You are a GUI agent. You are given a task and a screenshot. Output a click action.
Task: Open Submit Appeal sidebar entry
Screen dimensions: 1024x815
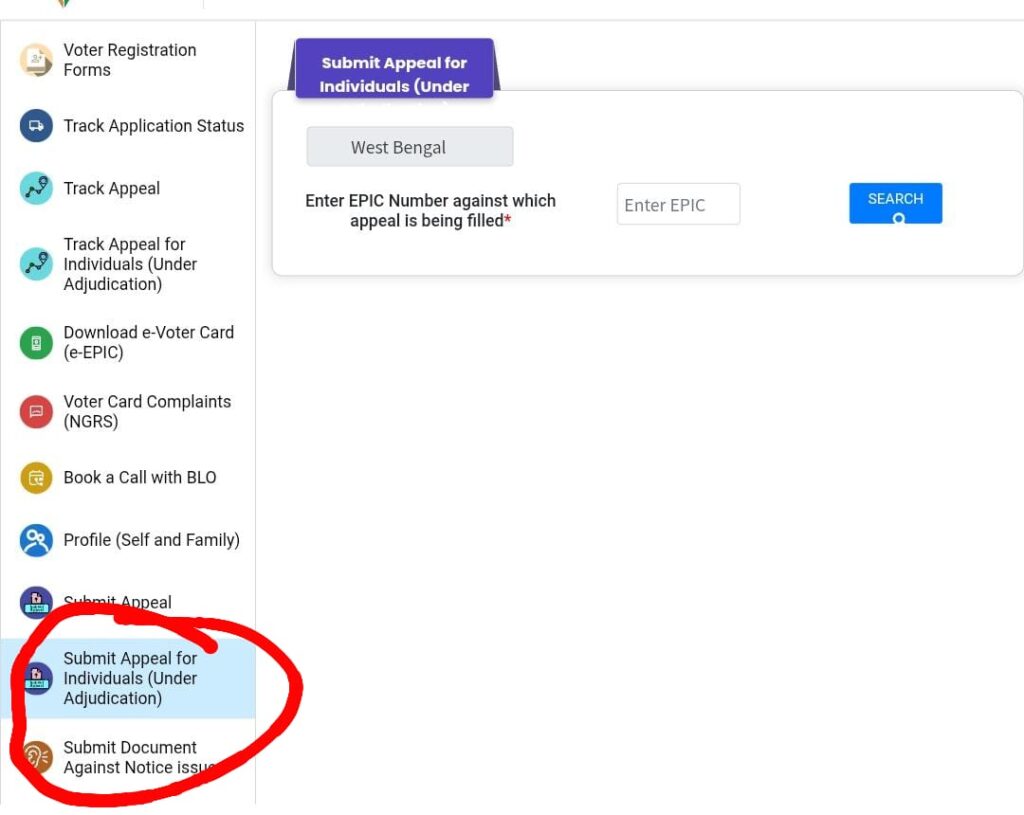coord(117,602)
